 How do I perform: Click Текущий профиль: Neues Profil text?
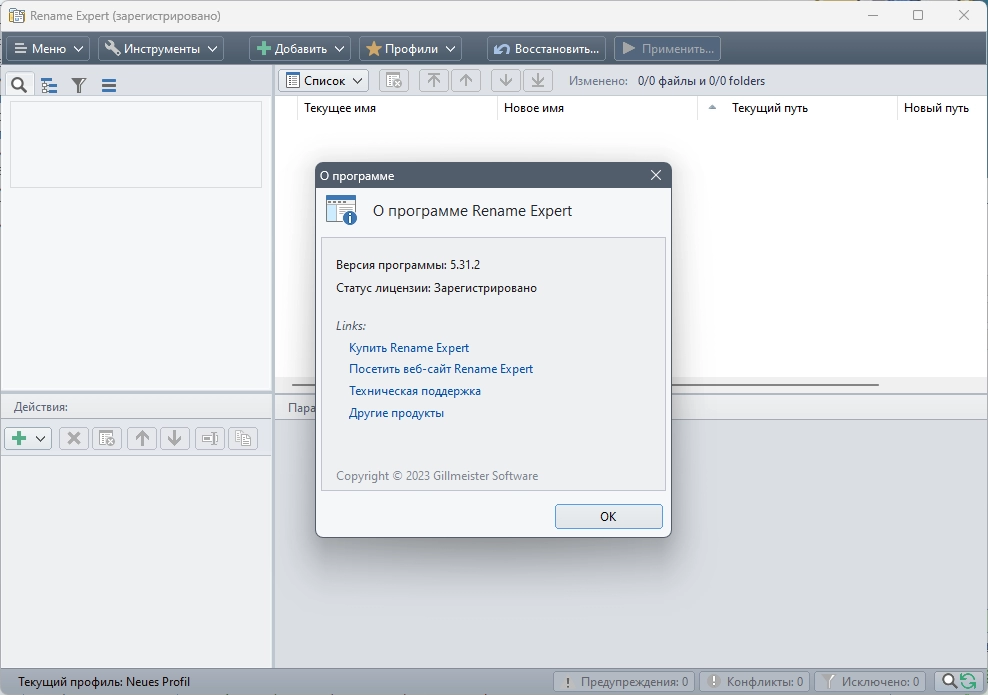[x=104, y=682]
